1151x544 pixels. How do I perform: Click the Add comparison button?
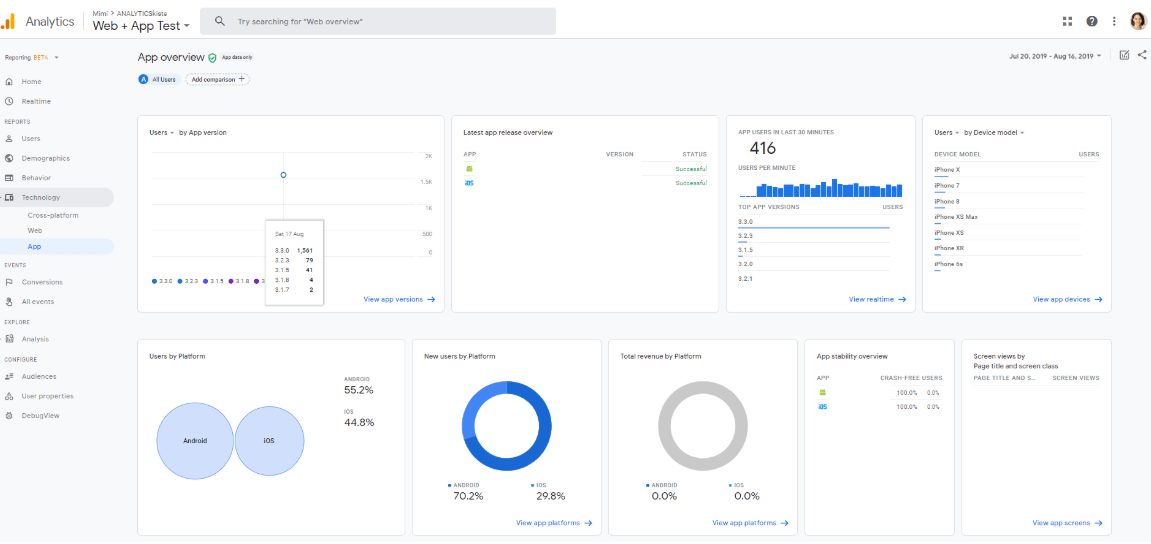pos(217,79)
